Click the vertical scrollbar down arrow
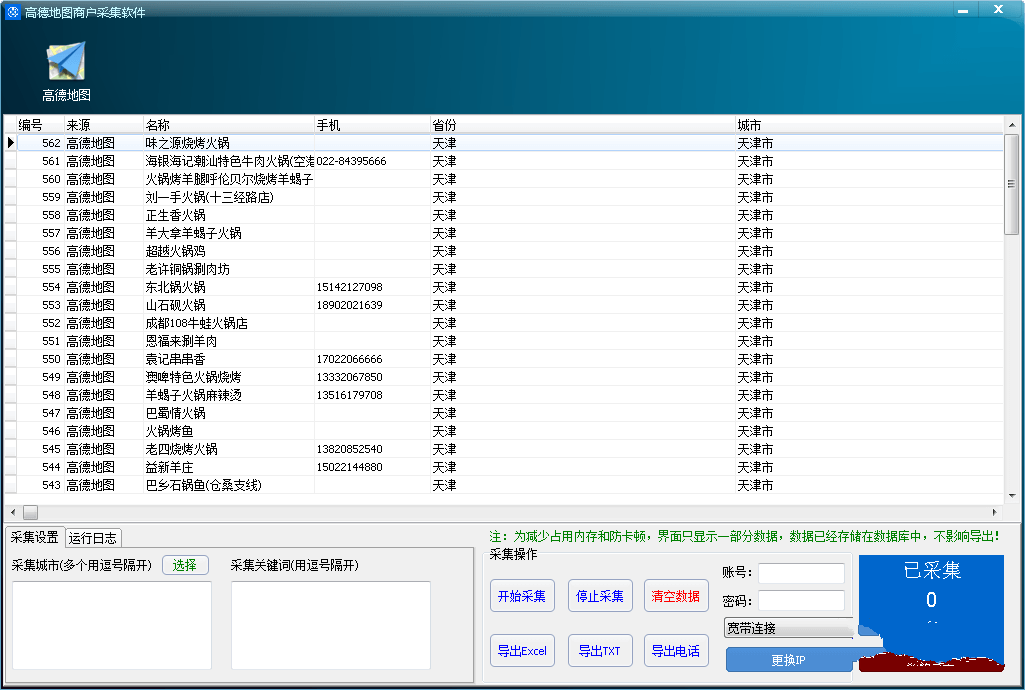Image resolution: width=1025 pixels, height=690 pixels. coord(1011,496)
